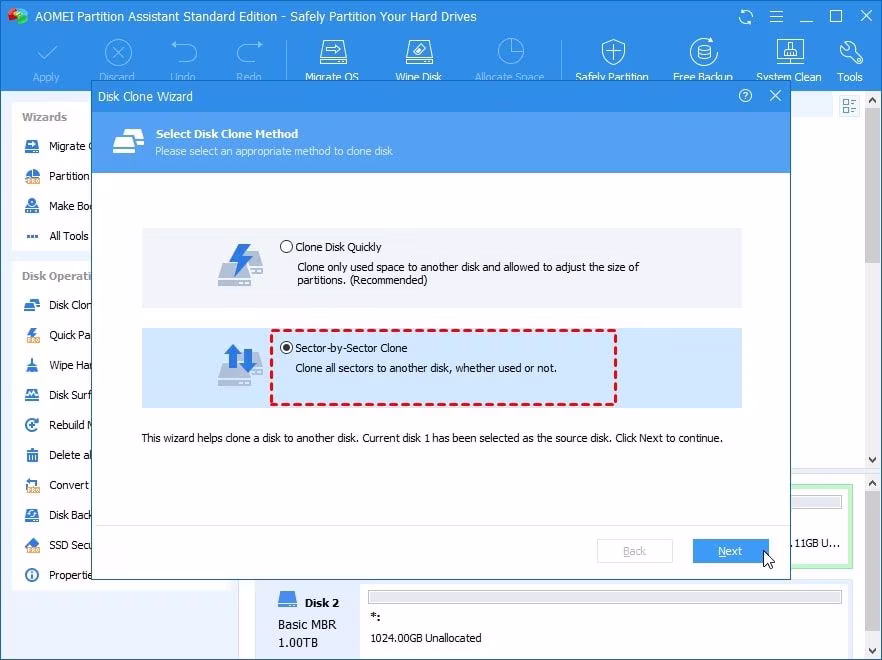Open the System Clean tool
The height and width of the screenshot is (660, 882).
click(x=789, y=62)
